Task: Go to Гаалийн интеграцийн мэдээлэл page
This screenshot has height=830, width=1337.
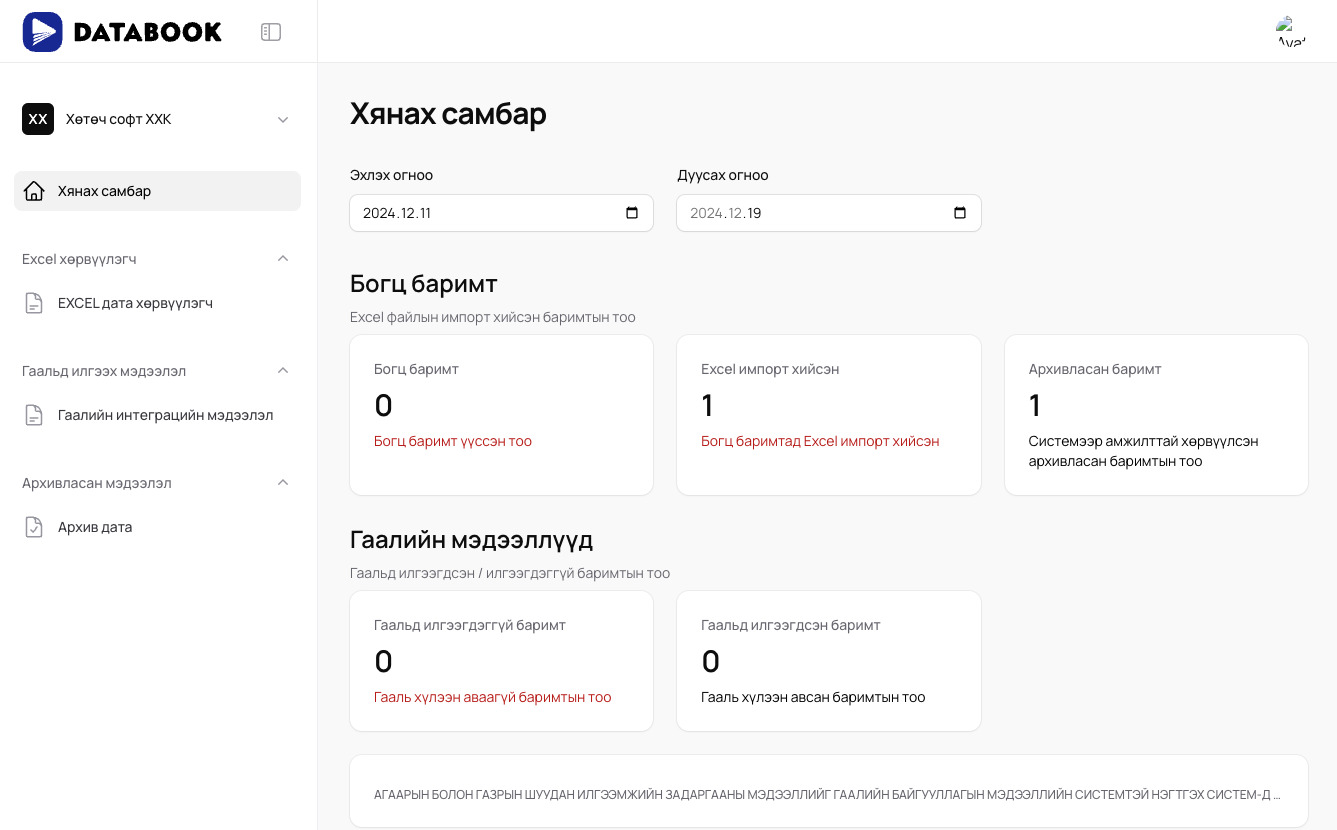Action: pos(165,415)
